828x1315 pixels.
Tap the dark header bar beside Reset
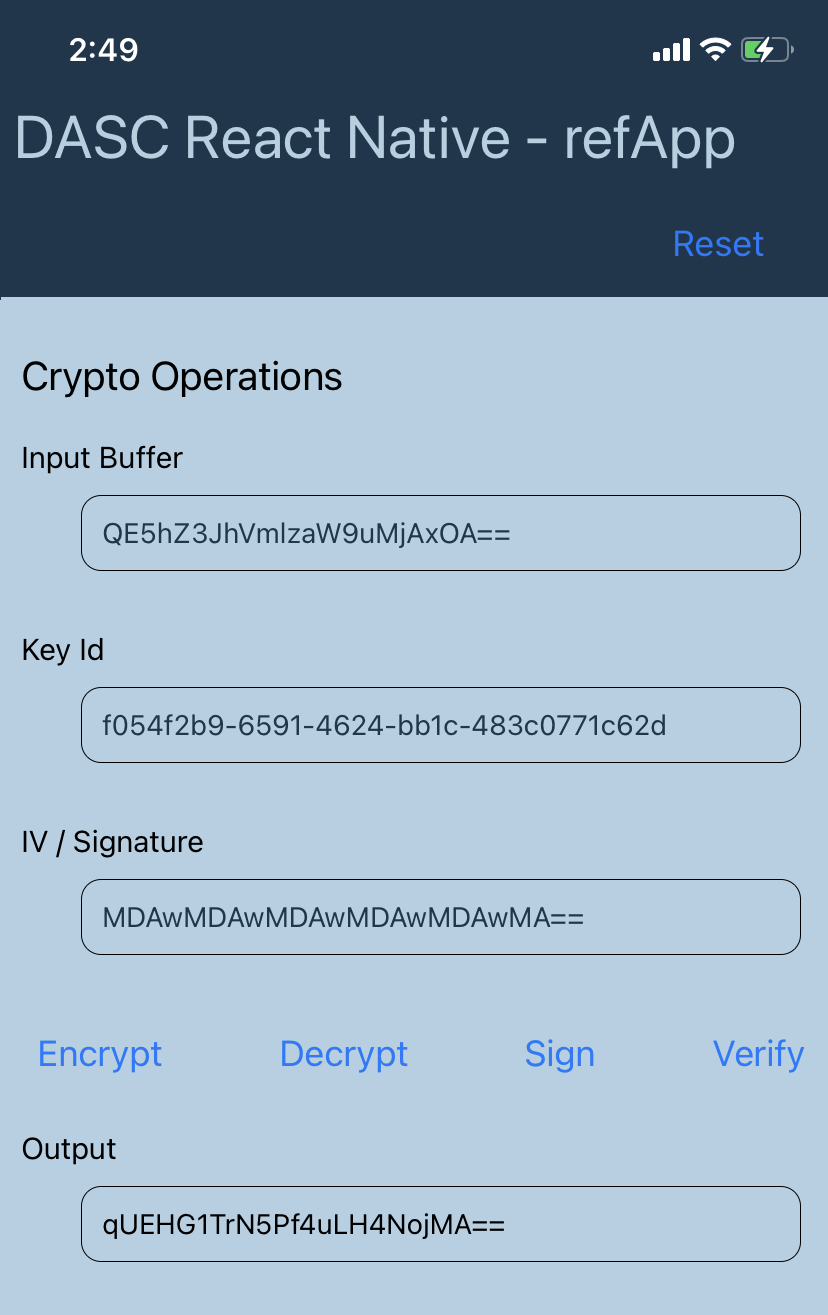click(330, 244)
